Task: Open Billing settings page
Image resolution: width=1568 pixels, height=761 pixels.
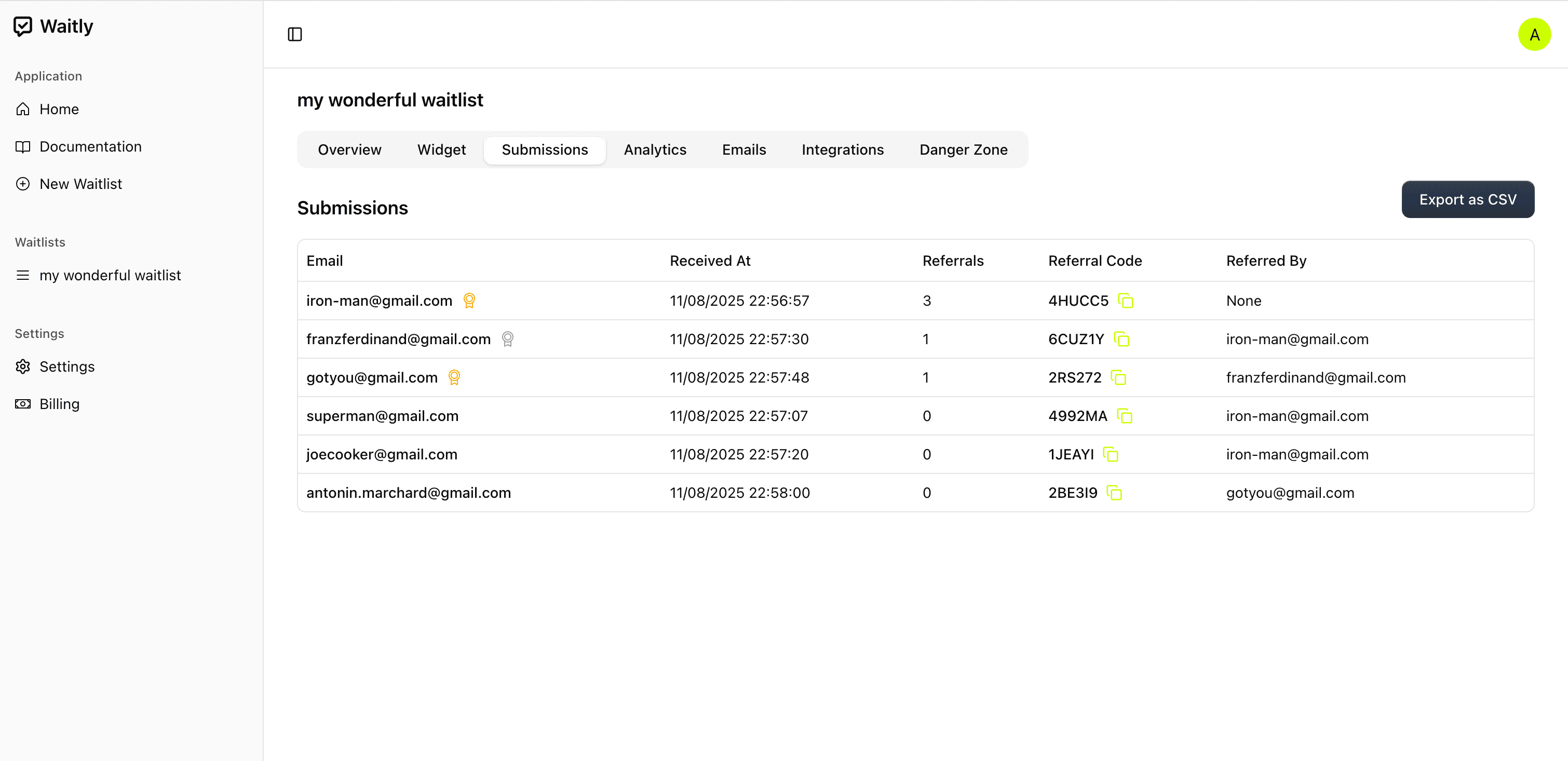Action: point(59,404)
